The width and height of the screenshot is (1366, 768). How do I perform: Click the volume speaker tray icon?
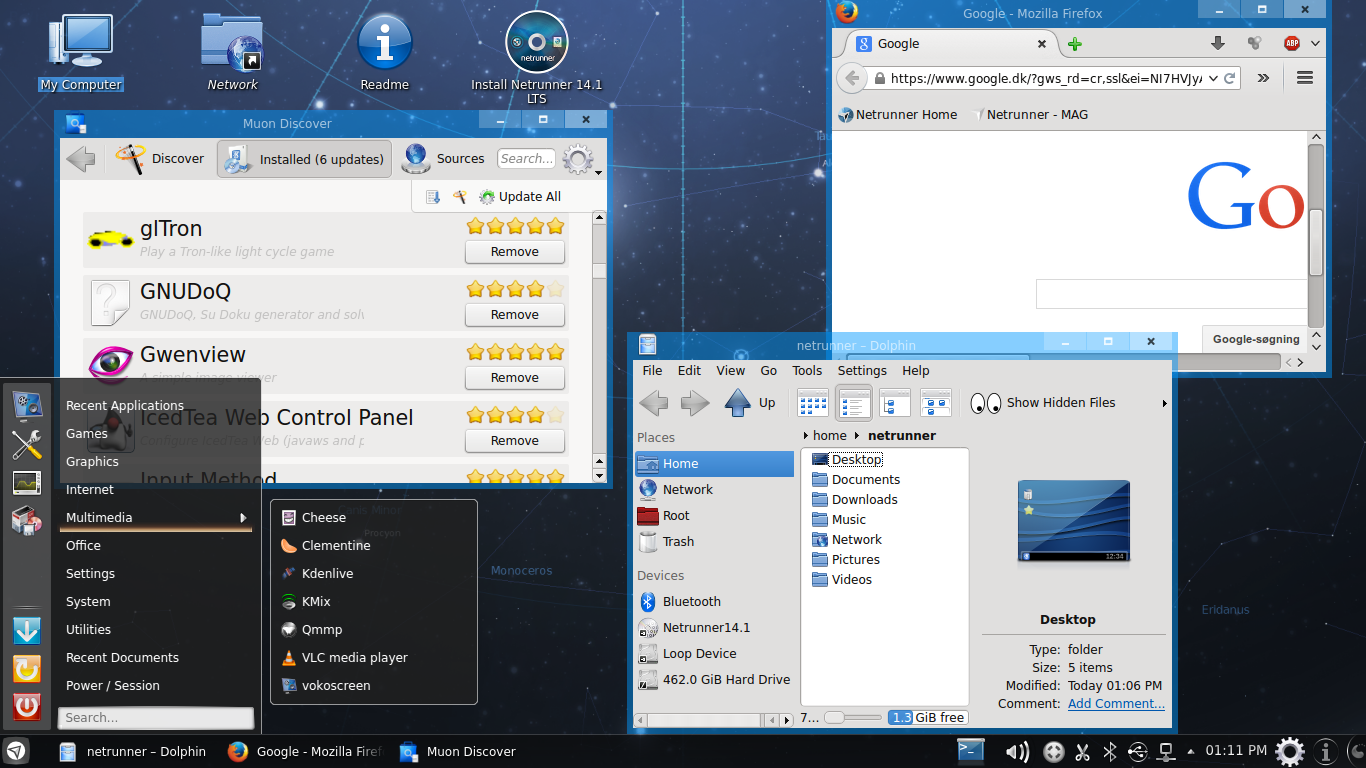1017,752
